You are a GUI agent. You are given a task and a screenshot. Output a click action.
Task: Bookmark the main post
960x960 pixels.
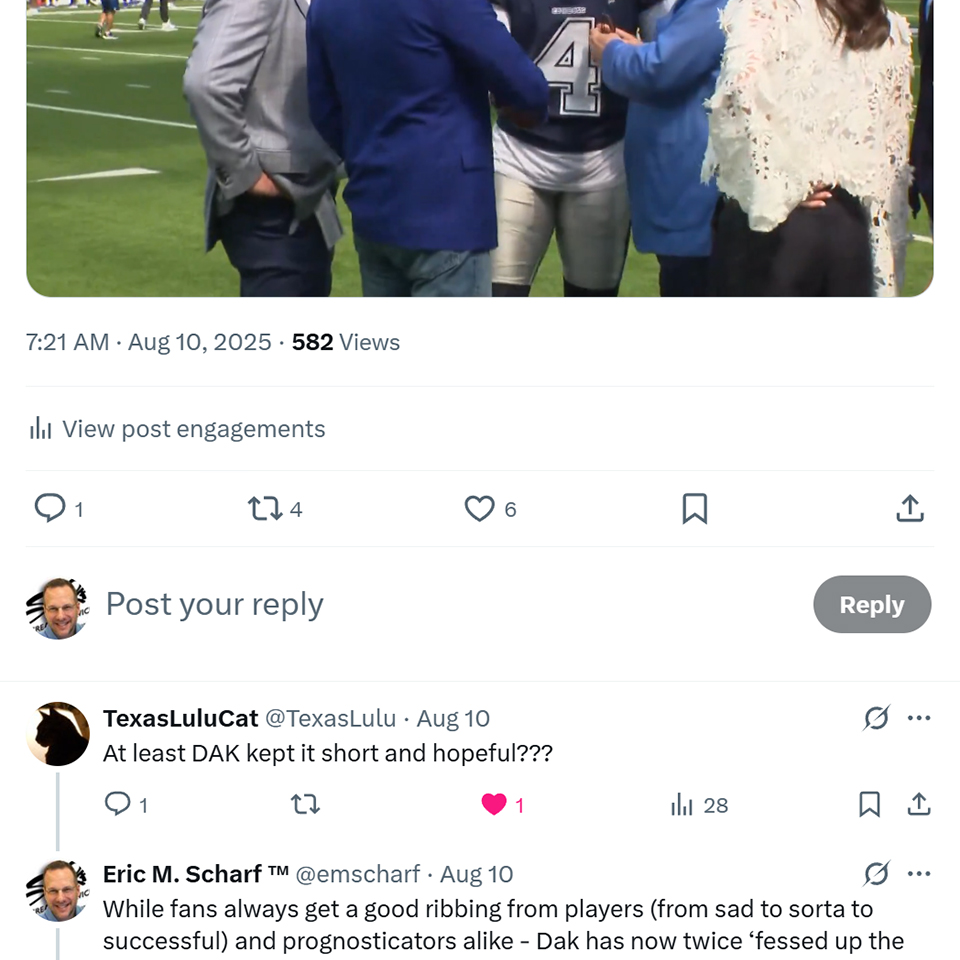click(694, 509)
